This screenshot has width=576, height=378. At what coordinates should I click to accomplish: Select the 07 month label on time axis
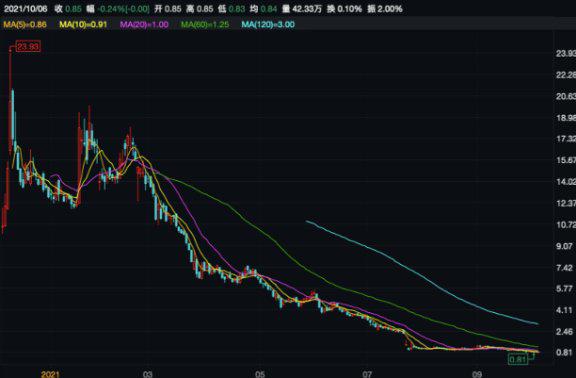pyautogui.click(x=367, y=374)
